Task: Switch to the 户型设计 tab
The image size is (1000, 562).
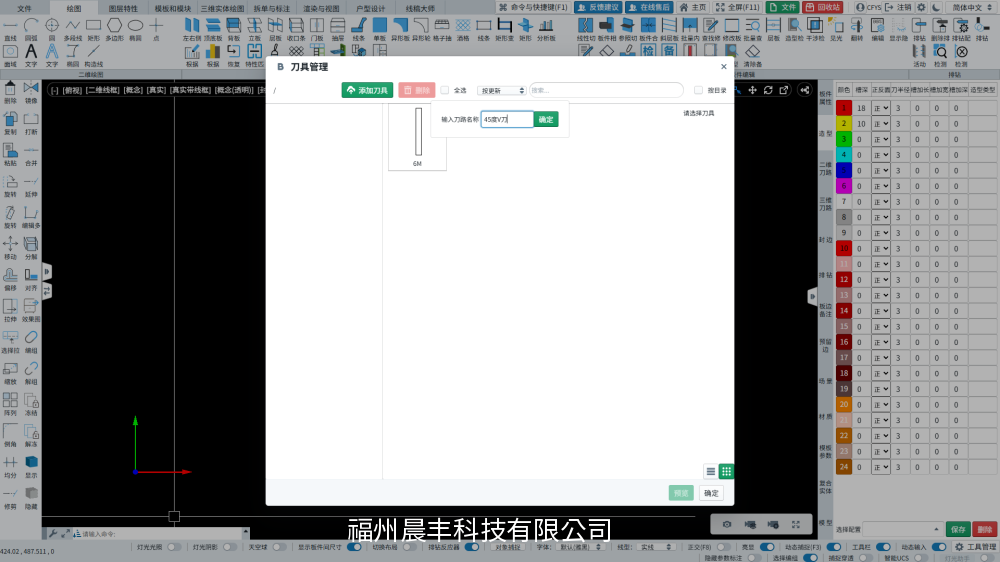Action: [371, 8]
